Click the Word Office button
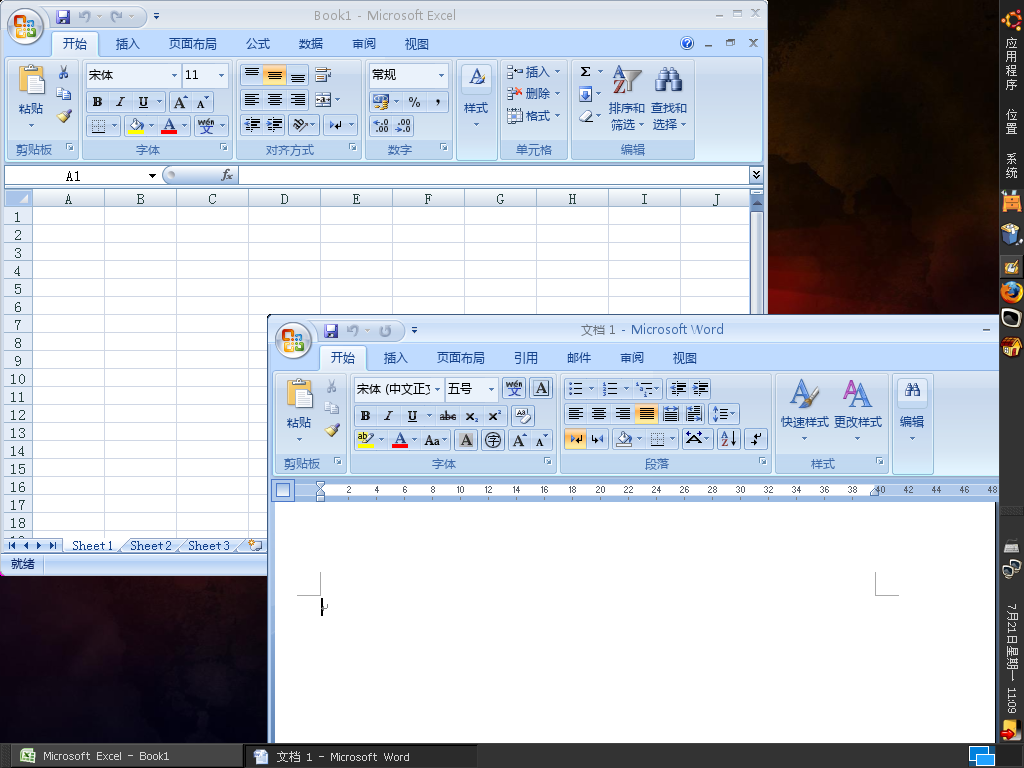The image size is (1024, 768). 293,340
